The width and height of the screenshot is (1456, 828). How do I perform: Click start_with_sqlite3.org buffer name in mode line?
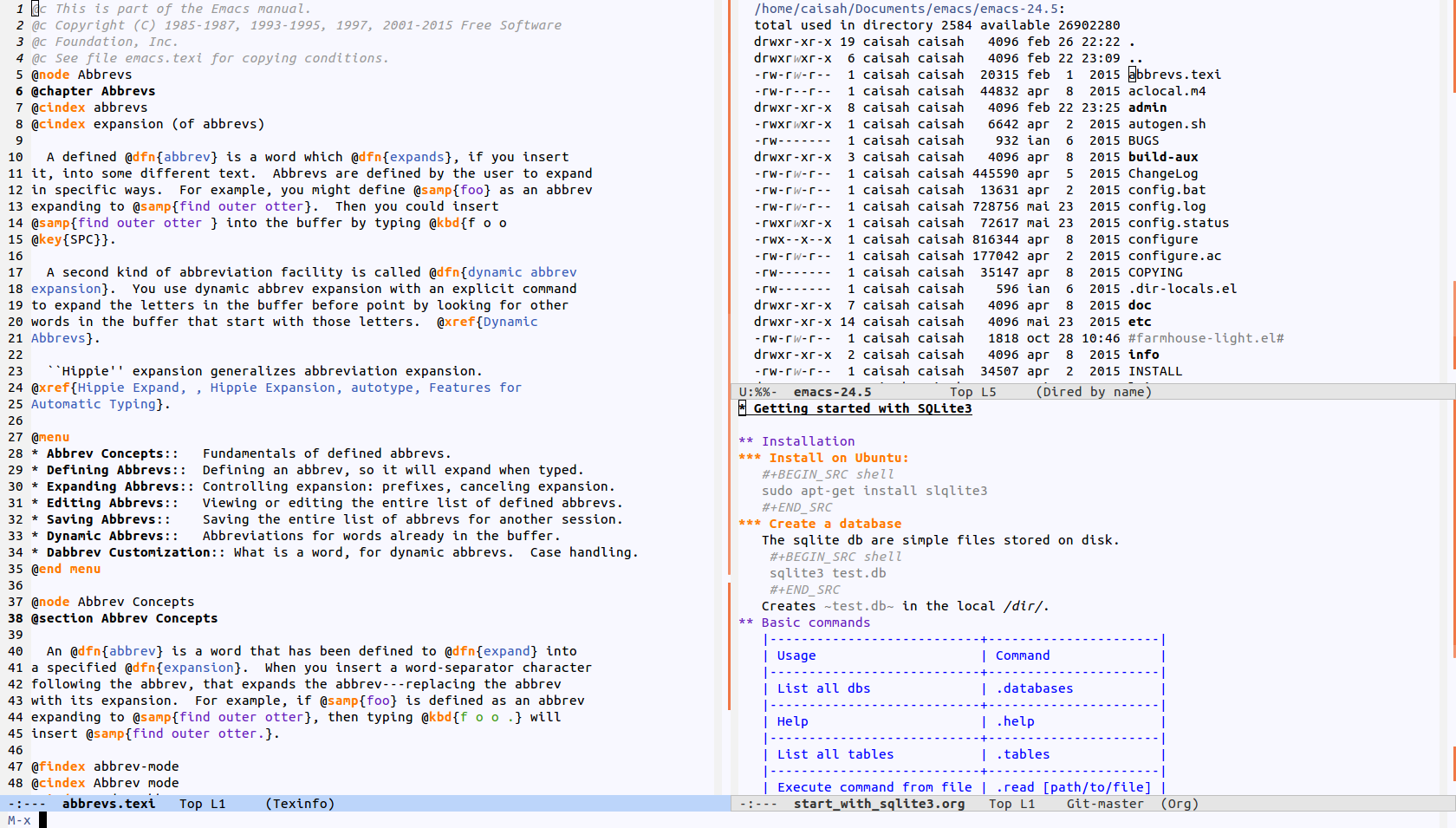click(x=879, y=804)
